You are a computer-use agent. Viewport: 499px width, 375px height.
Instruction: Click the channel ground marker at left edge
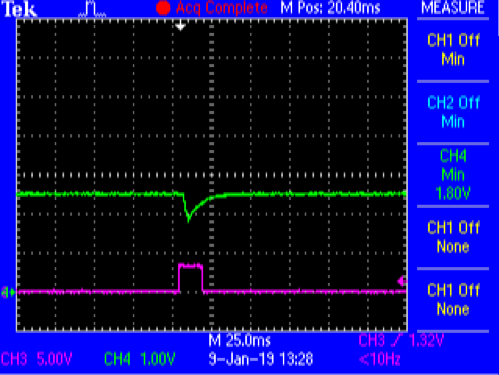click(9, 292)
